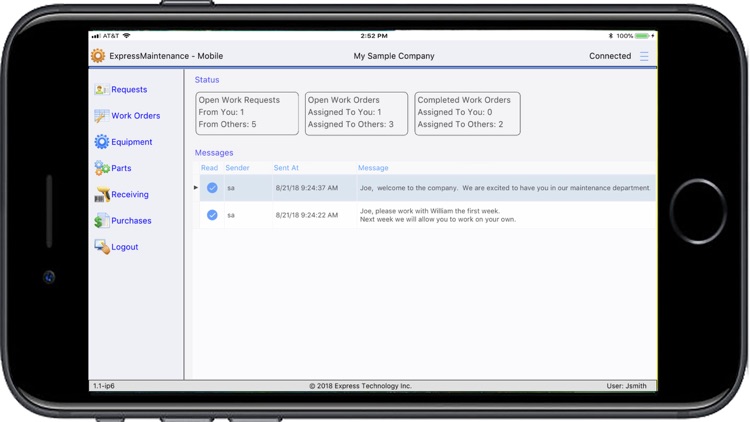
Task: Click the '© 2018 Express Technology Inc.' footer
Action: [x=360, y=386]
